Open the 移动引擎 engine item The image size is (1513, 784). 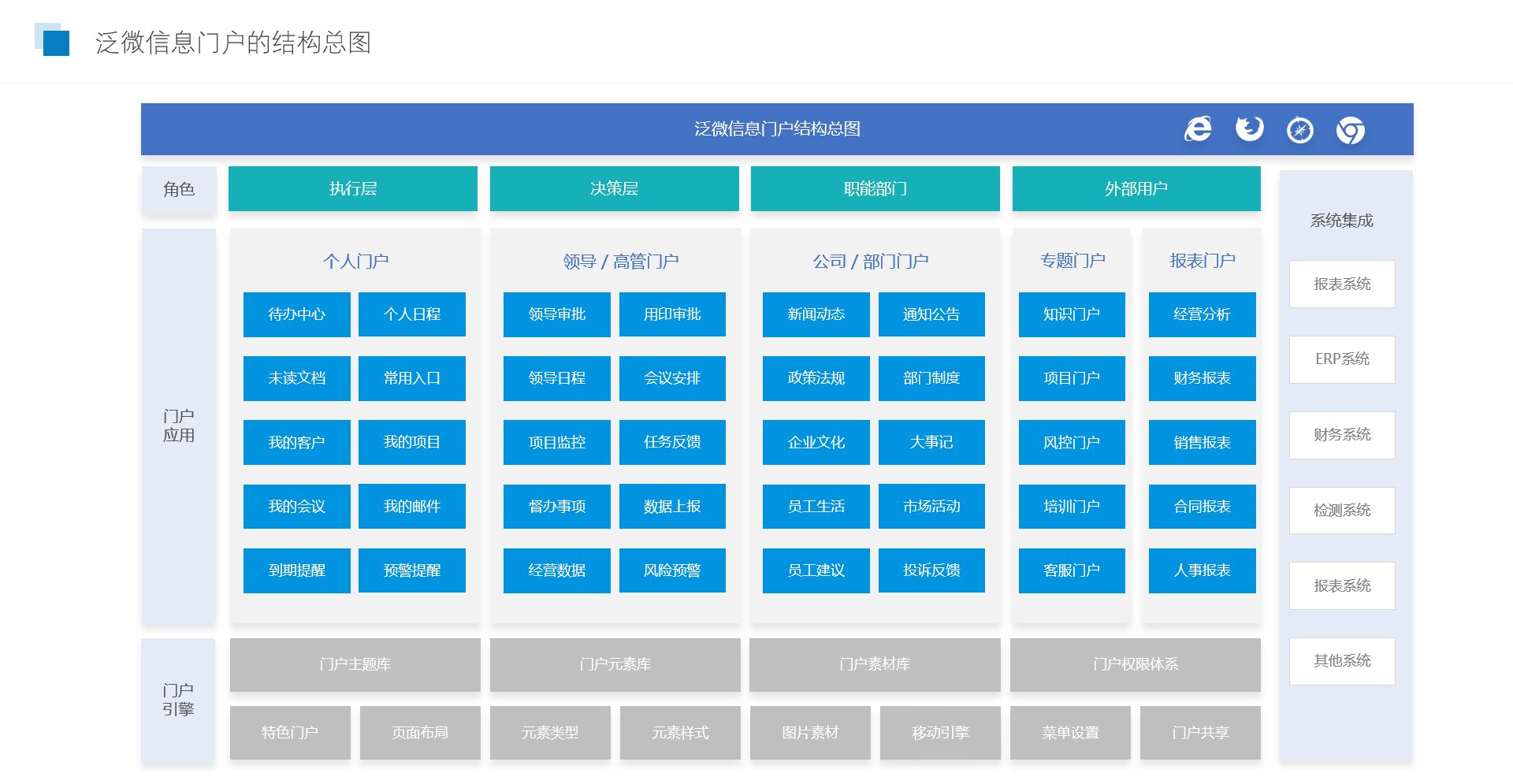coord(940,733)
